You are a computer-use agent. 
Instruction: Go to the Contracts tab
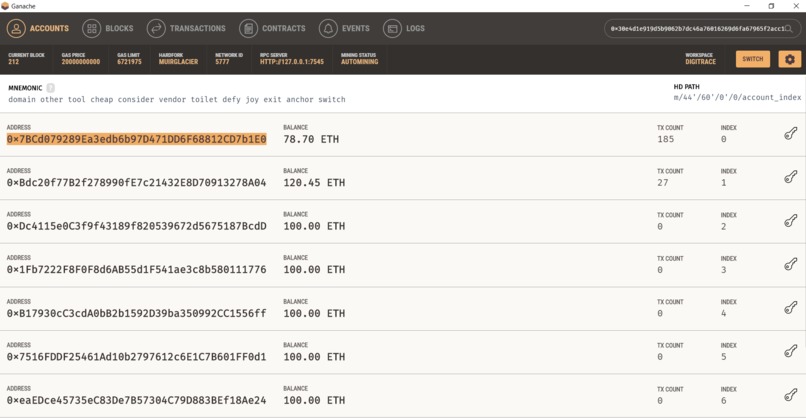(x=272, y=28)
